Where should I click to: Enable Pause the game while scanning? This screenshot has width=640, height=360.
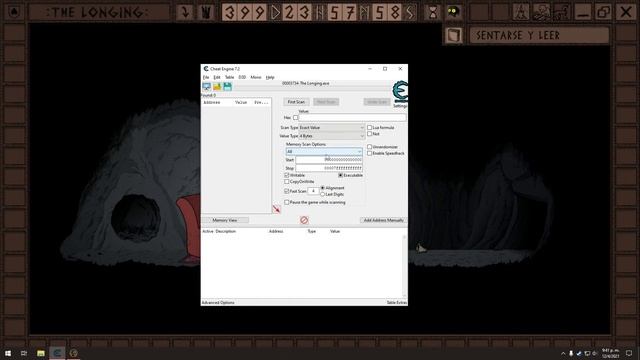(x=287, y=202)
